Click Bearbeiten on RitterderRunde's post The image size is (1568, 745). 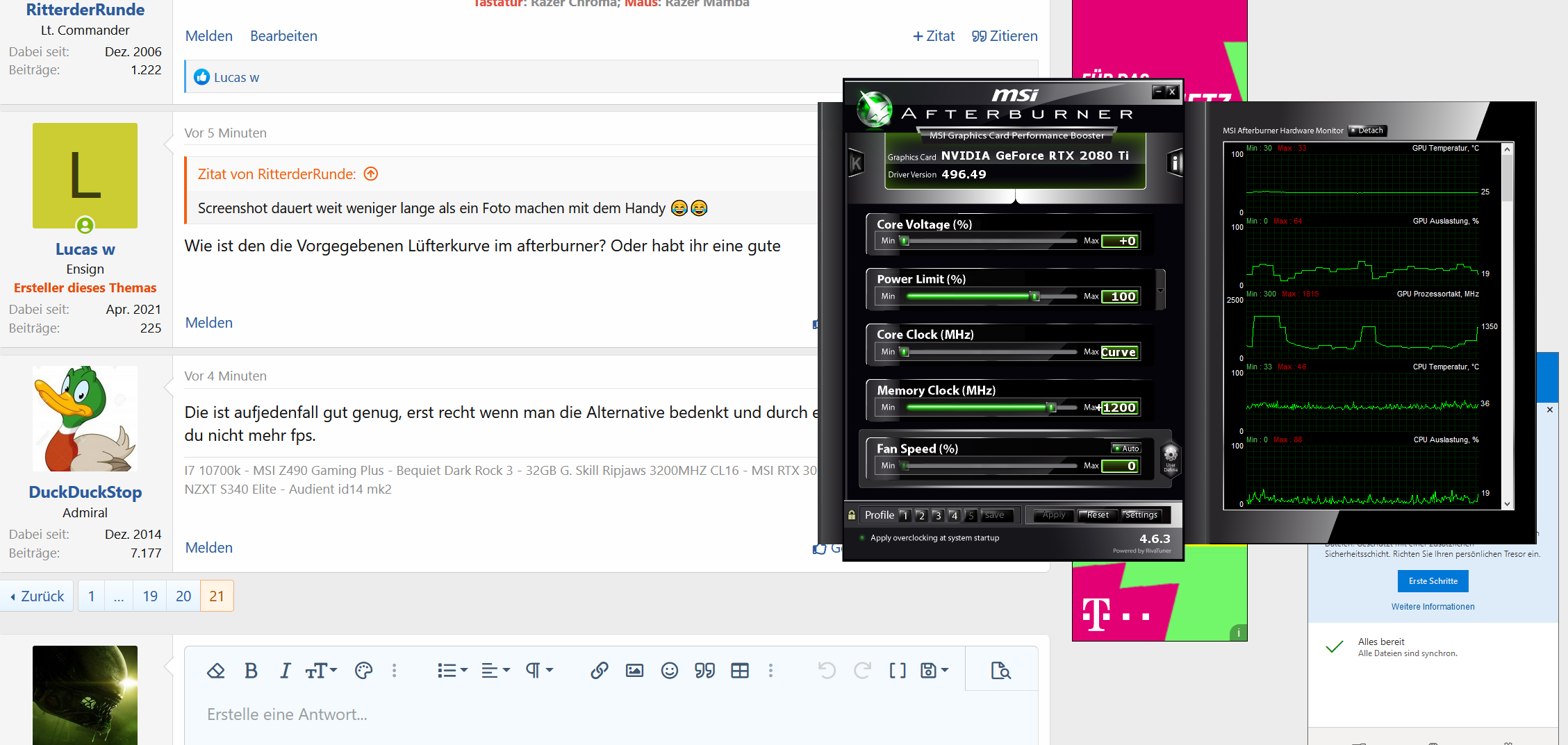point(283,36)
